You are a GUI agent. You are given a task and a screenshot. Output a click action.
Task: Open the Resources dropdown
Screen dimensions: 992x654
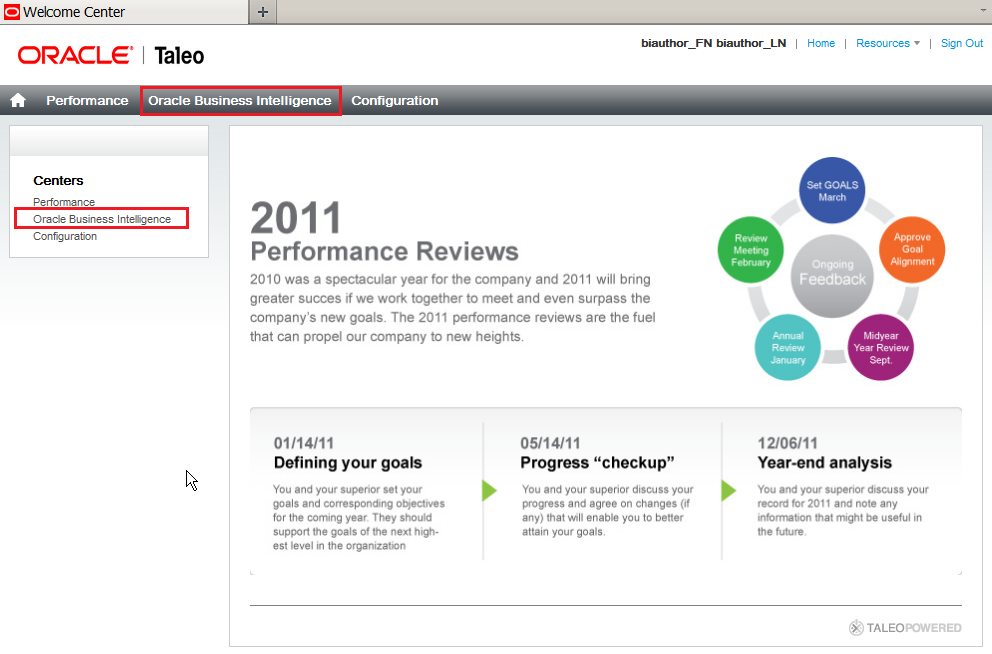(886, 43)
